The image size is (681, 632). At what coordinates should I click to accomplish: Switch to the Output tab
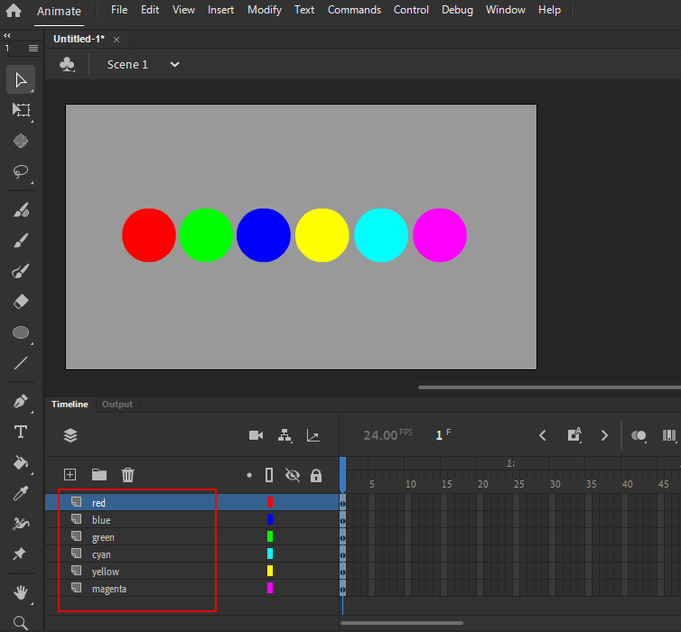pyautogui.click(x=117, y=404)
